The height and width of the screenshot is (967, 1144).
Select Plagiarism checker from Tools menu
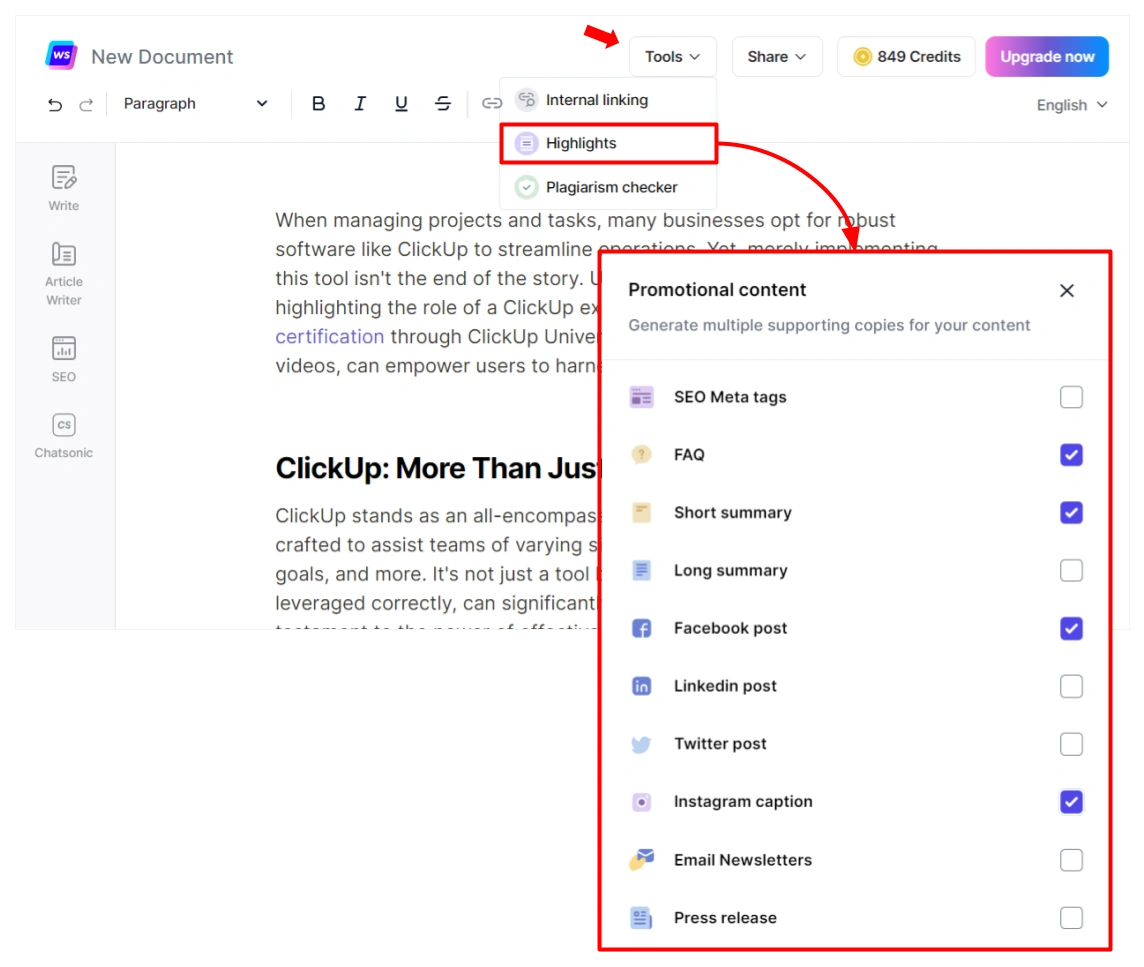(608, 188)
